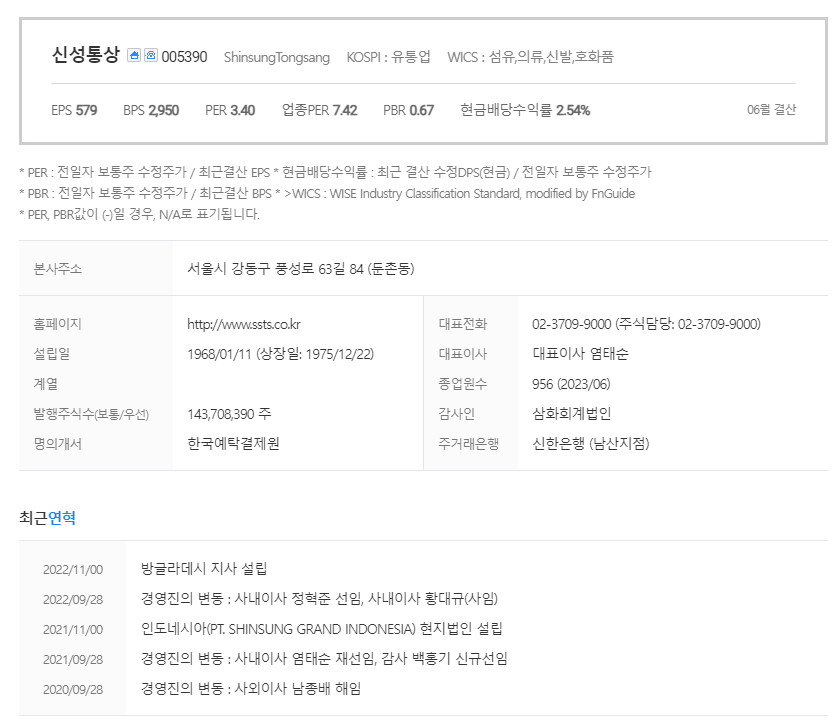The width and height of the screenshot is (834, 724).
Task: Click history date 2020/09/28
Action: (x=73, y=689)
